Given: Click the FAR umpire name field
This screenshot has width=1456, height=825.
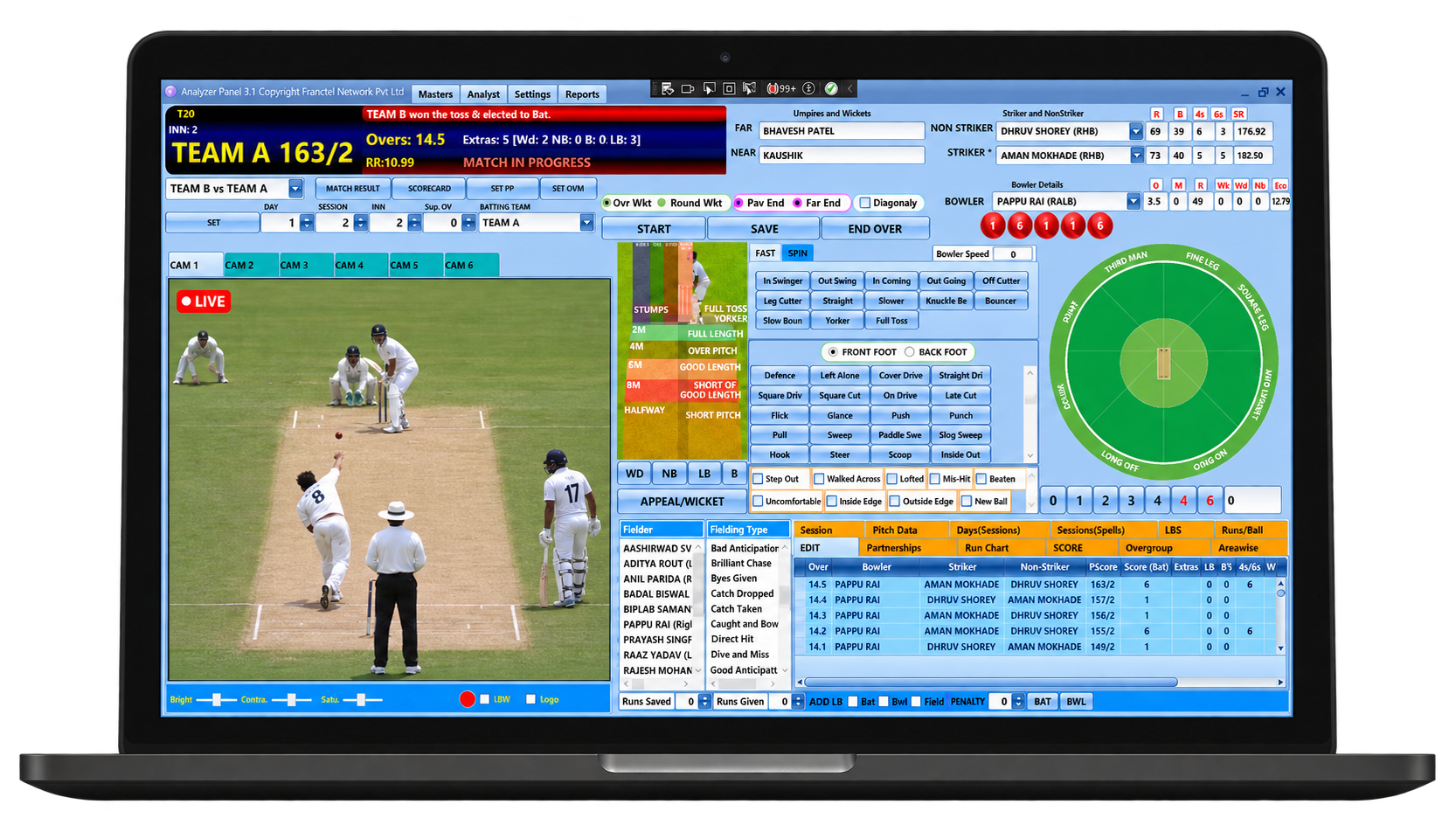Looking at the screenshot, I should click(x=842, y=131).
